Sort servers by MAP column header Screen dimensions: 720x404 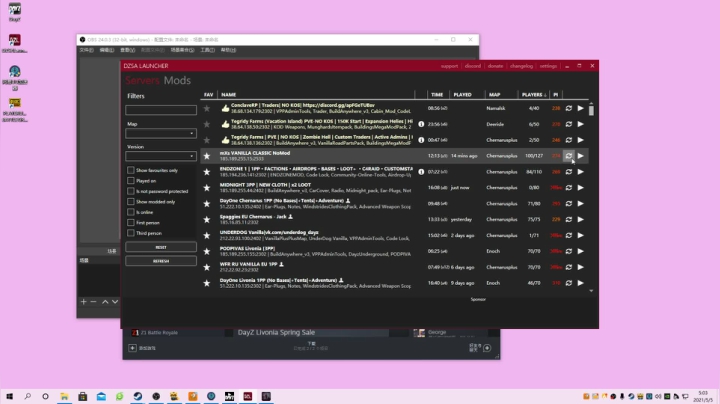tap(495, 95)
